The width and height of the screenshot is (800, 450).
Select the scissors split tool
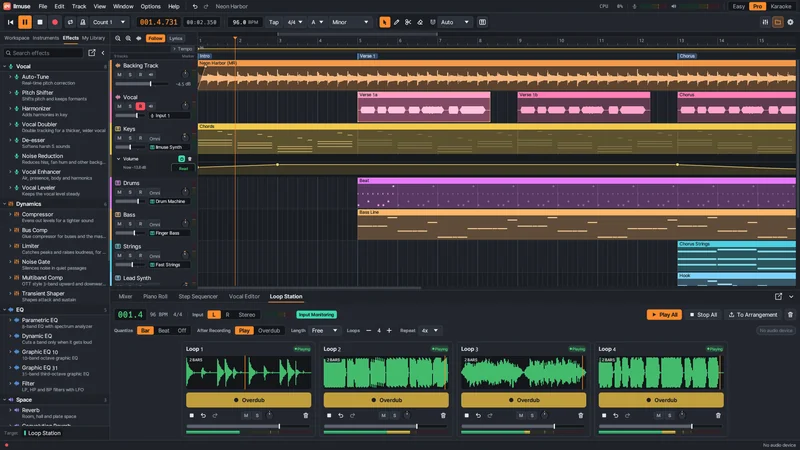click(x=408, y=22)
